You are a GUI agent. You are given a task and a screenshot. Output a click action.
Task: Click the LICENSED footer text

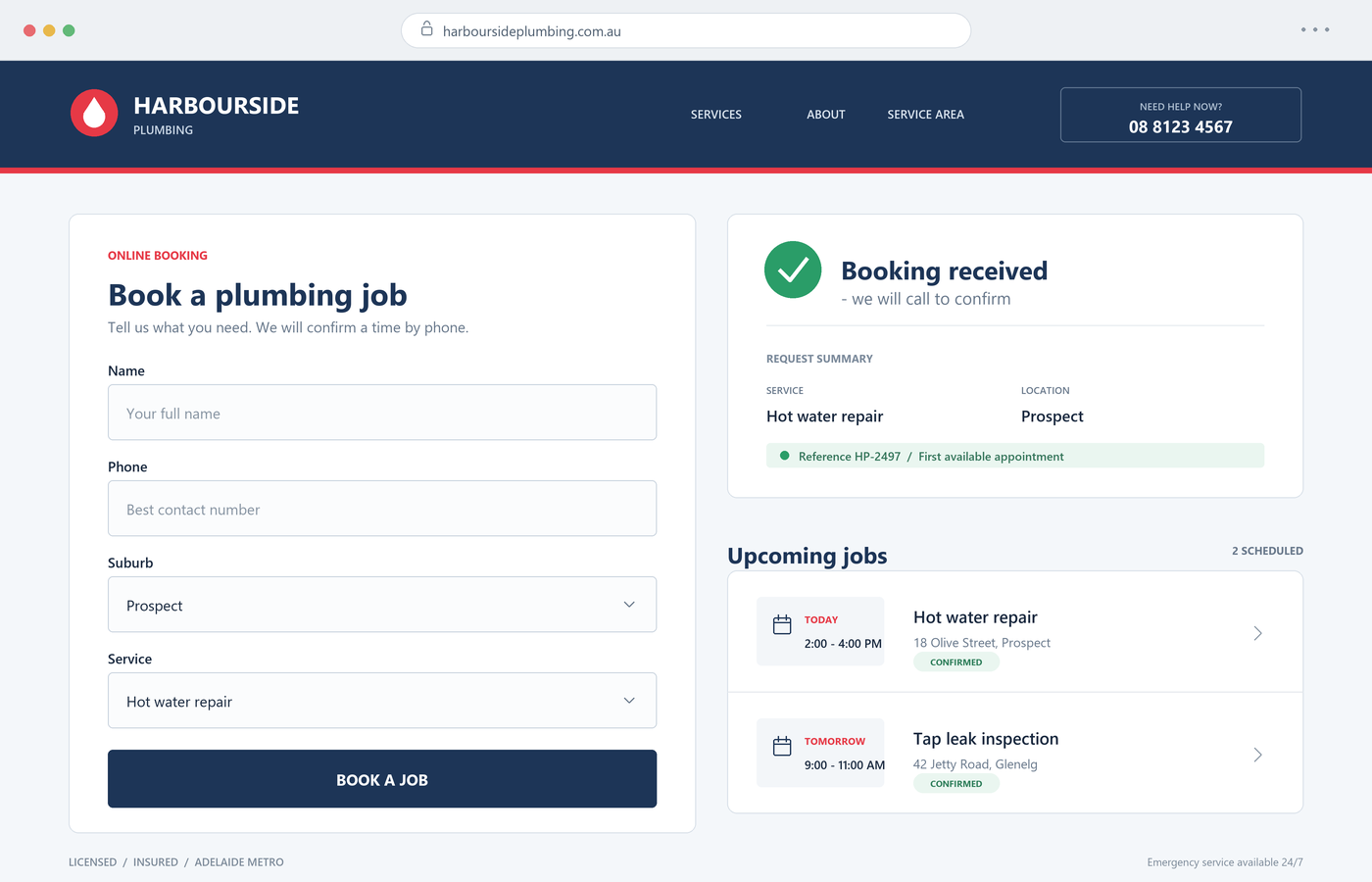click(92, 862)
